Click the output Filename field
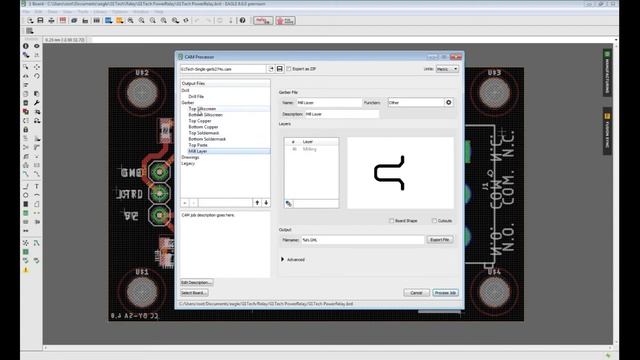This screenshot has width=640, height=360. (362, 240)
